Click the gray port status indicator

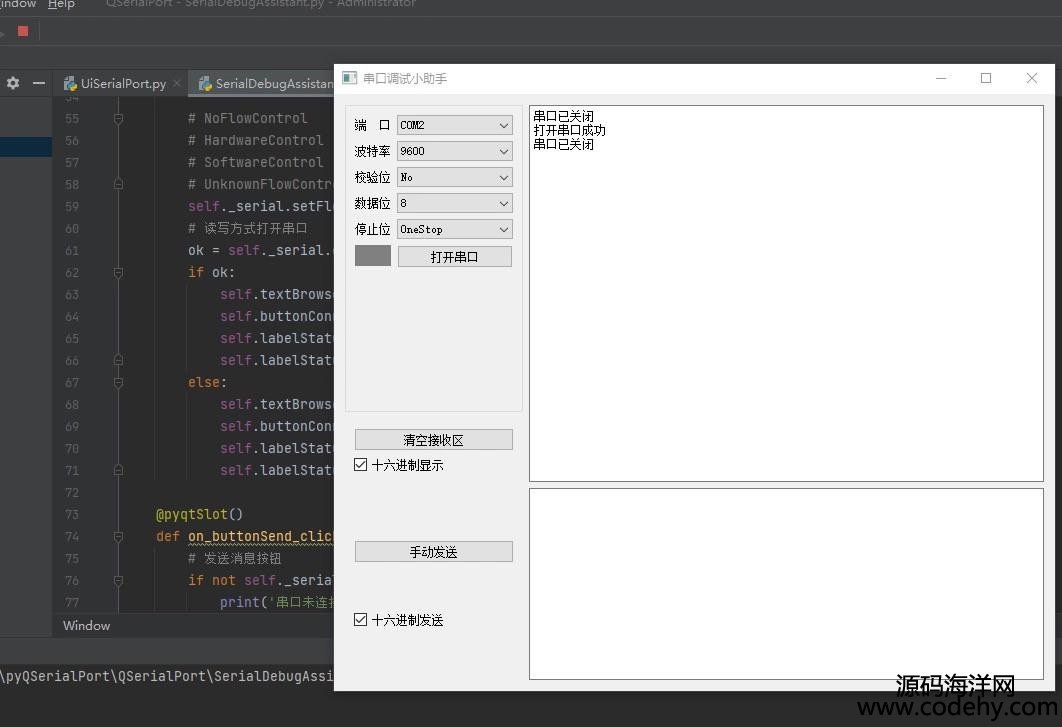pos(373,256)
